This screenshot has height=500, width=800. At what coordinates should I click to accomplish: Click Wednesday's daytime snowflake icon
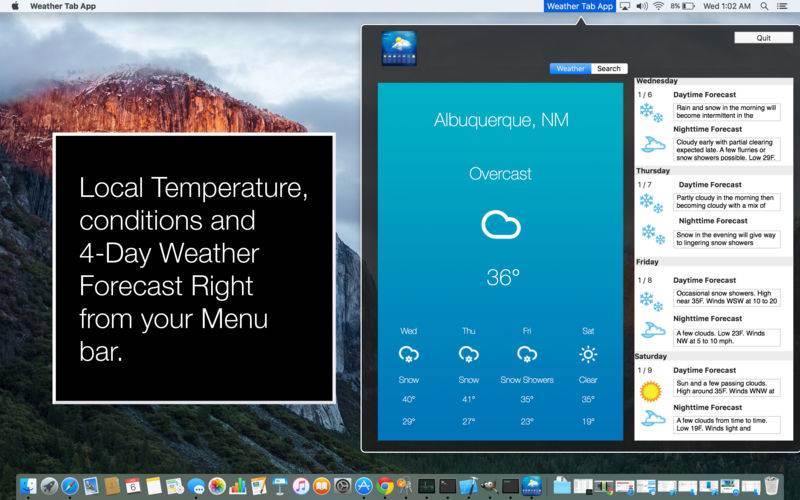point(652,110)
